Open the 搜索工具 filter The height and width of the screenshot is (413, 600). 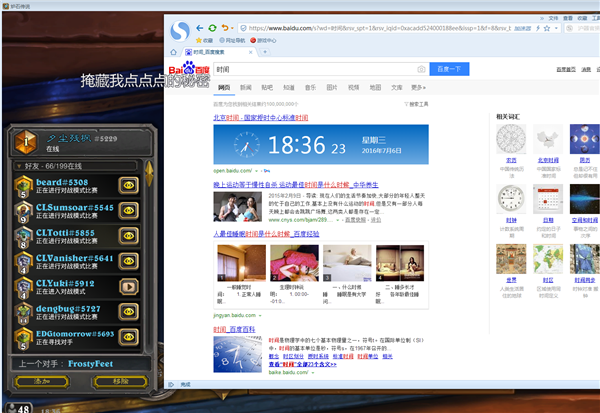416,104
